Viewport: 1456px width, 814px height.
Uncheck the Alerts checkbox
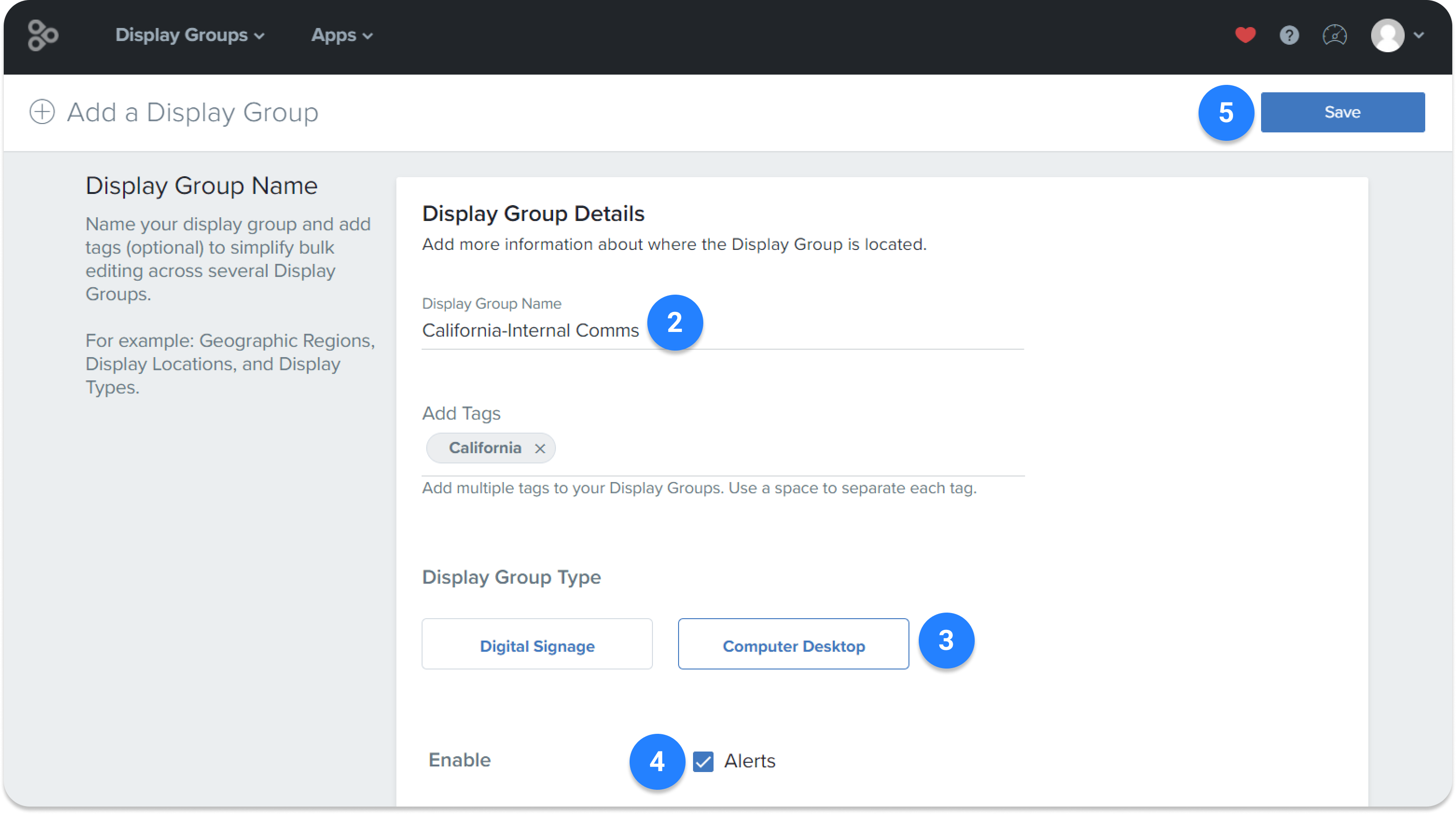702,761
